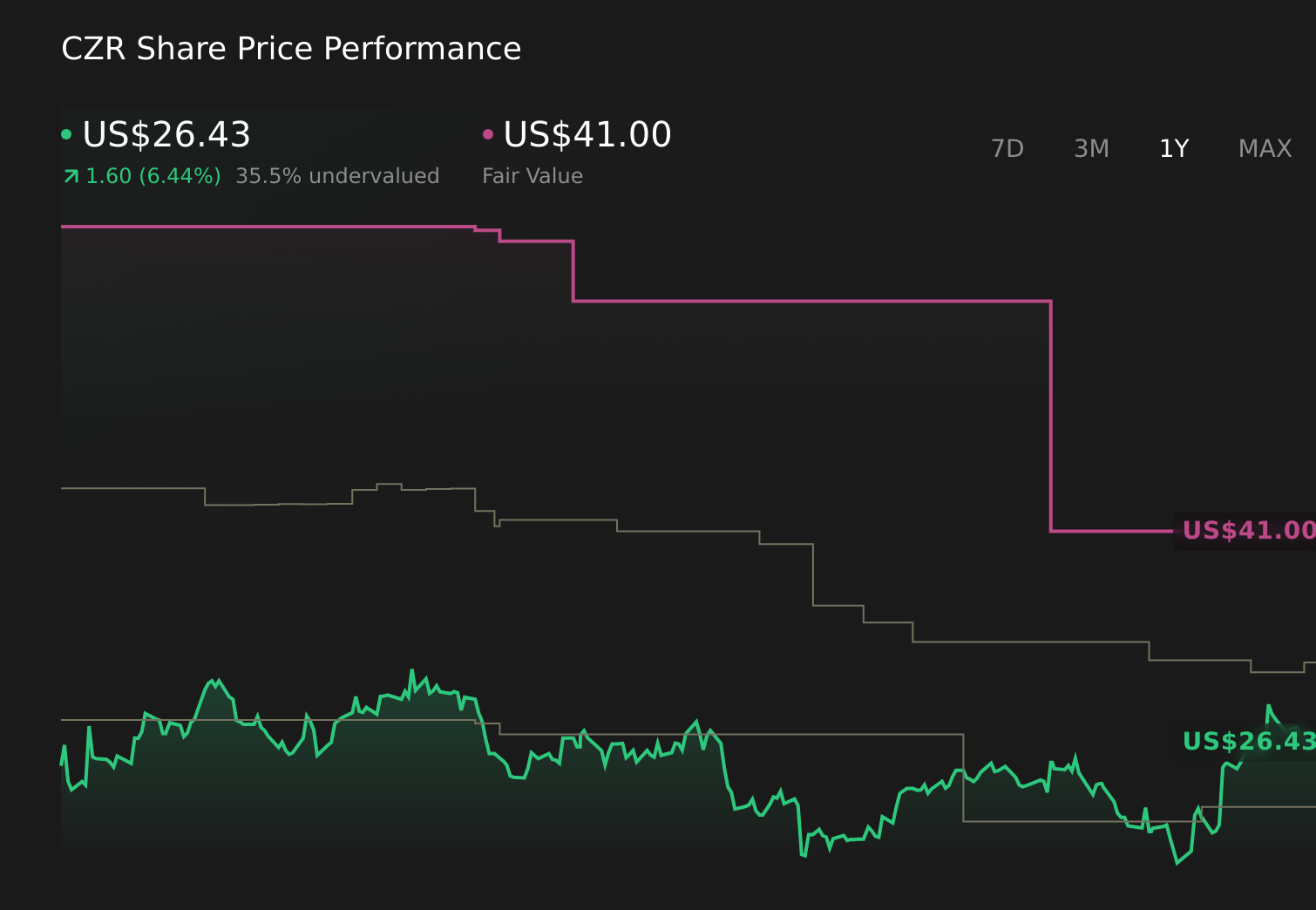
Task: Select the currently active 1Y timeframe
Action: (1174, 148)
